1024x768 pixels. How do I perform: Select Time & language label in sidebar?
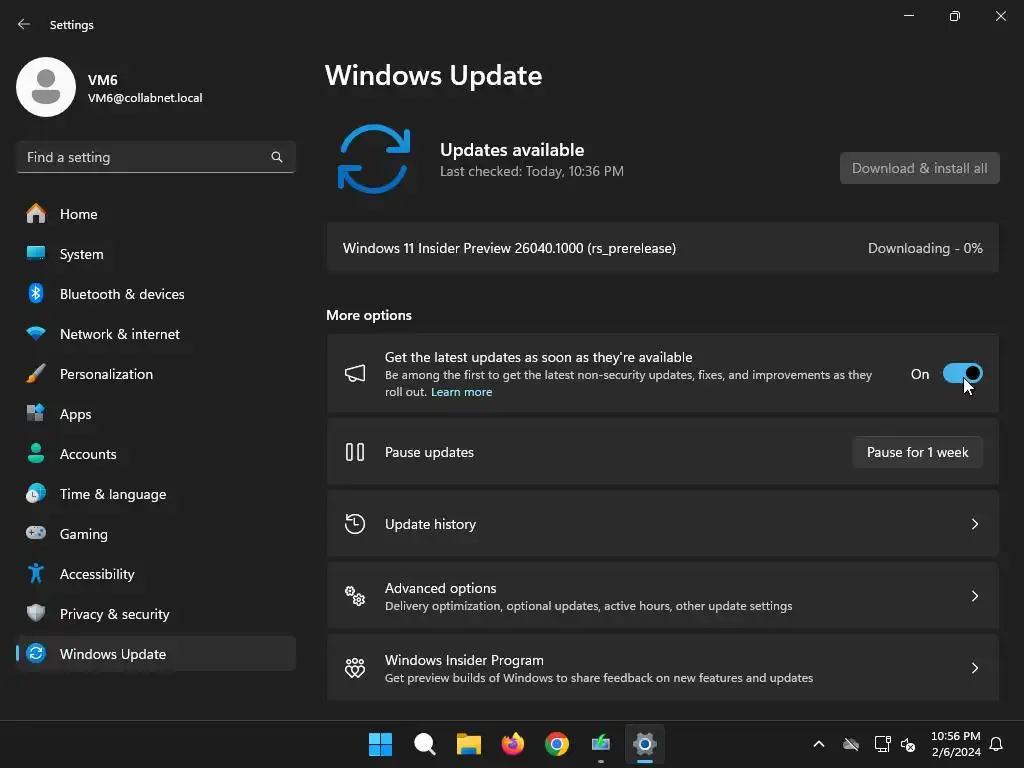(113, 494)
